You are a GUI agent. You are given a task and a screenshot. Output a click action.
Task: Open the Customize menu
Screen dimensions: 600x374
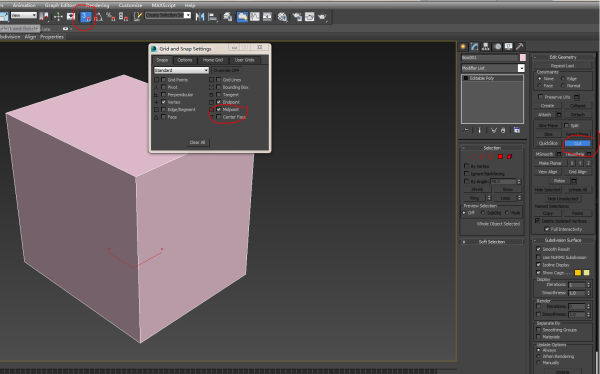point(130,5)
